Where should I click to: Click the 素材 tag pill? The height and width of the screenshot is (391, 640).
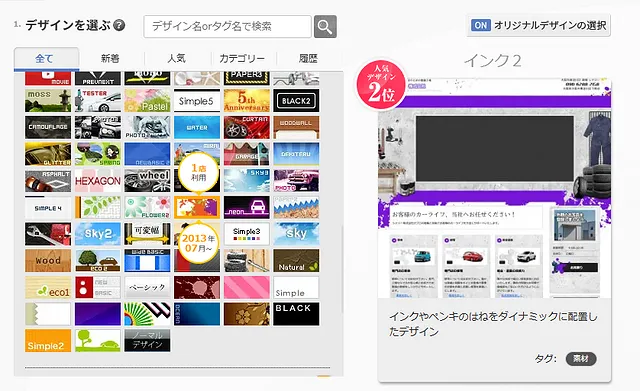581,359
